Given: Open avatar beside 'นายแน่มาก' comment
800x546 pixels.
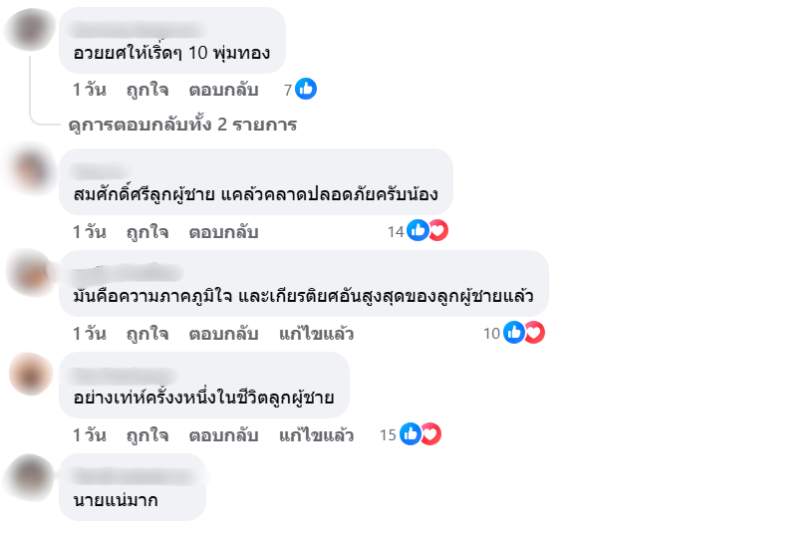Looking at the screenshot, I should (x=30, y=474).
